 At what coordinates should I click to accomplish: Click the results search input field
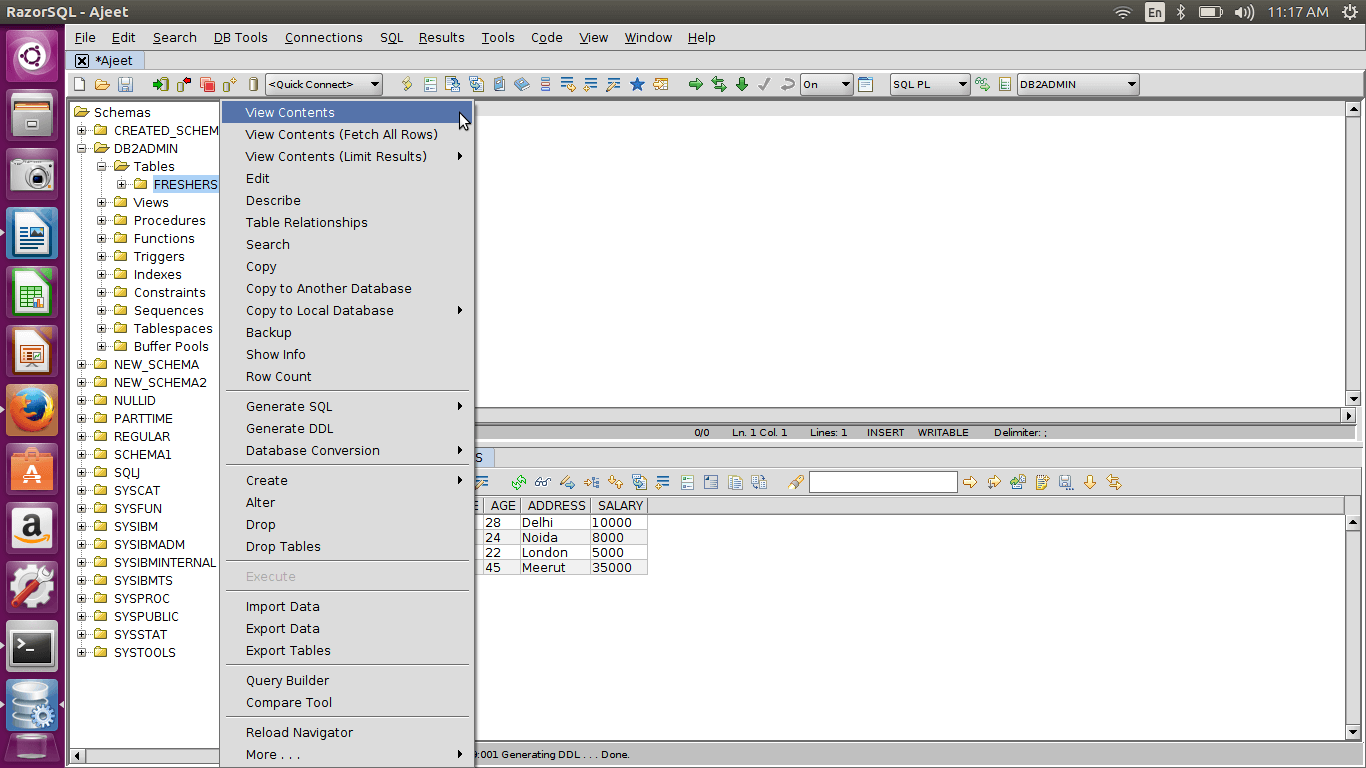883,482
